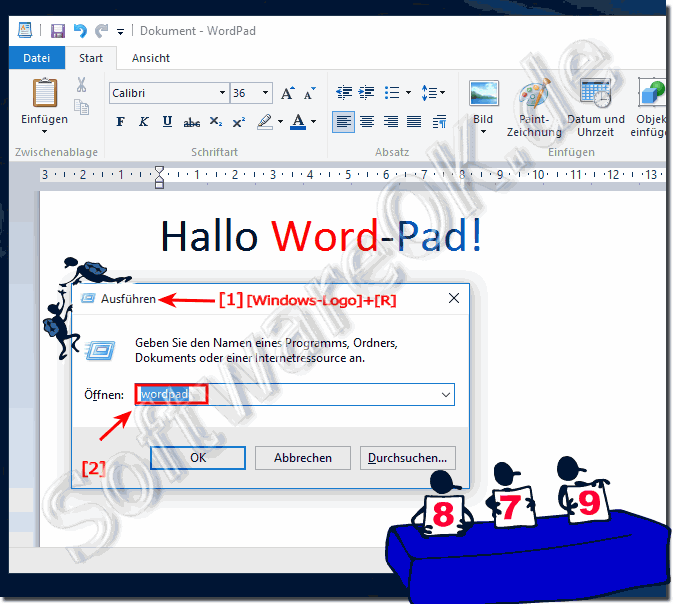The width and height of the screenshot is (673, 604).
Task: Open the line spacing dropdown
Action: tap(433, 92)
